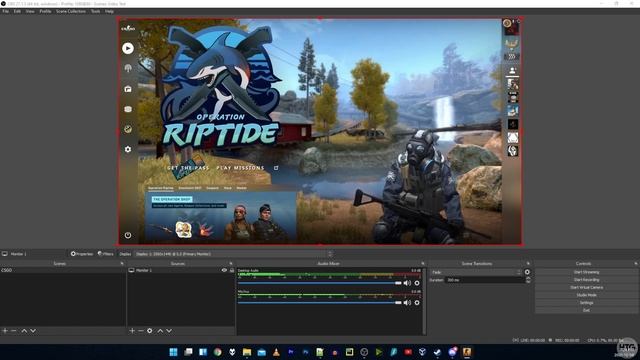Image resolution: width=640 pixels, height=360 pixels.
Task: Pop out the Scenes dock
Action: pyautogui.click(x=122, y=264)
